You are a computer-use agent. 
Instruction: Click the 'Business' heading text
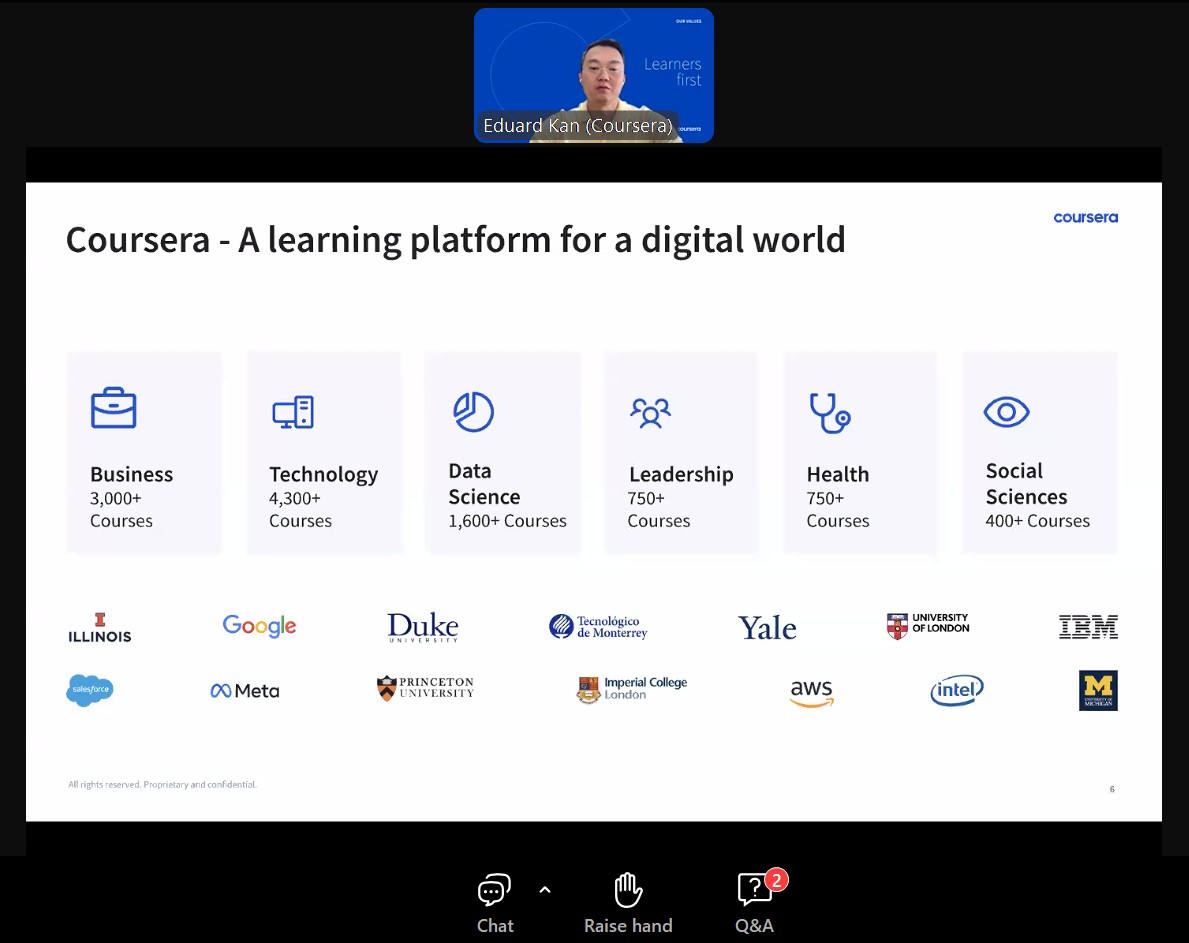(x=131, y=475)
